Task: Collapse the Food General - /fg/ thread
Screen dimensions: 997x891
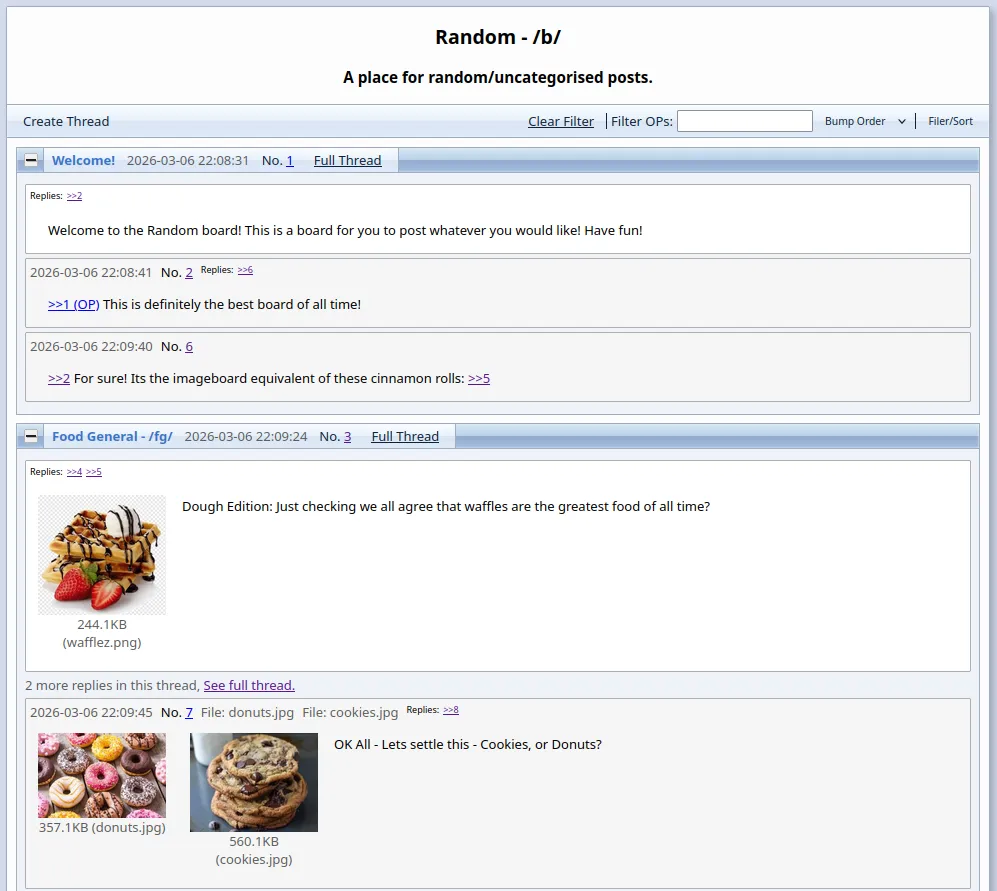Action: (31, 436)
